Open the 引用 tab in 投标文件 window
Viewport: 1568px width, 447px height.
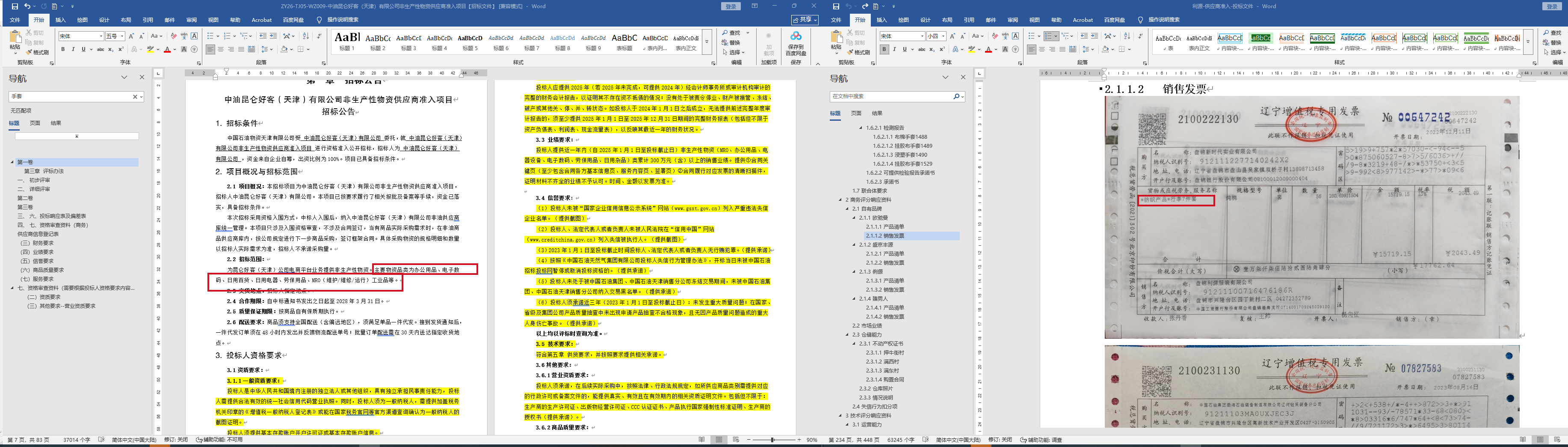pyautogui.click(x=969, y=20)
